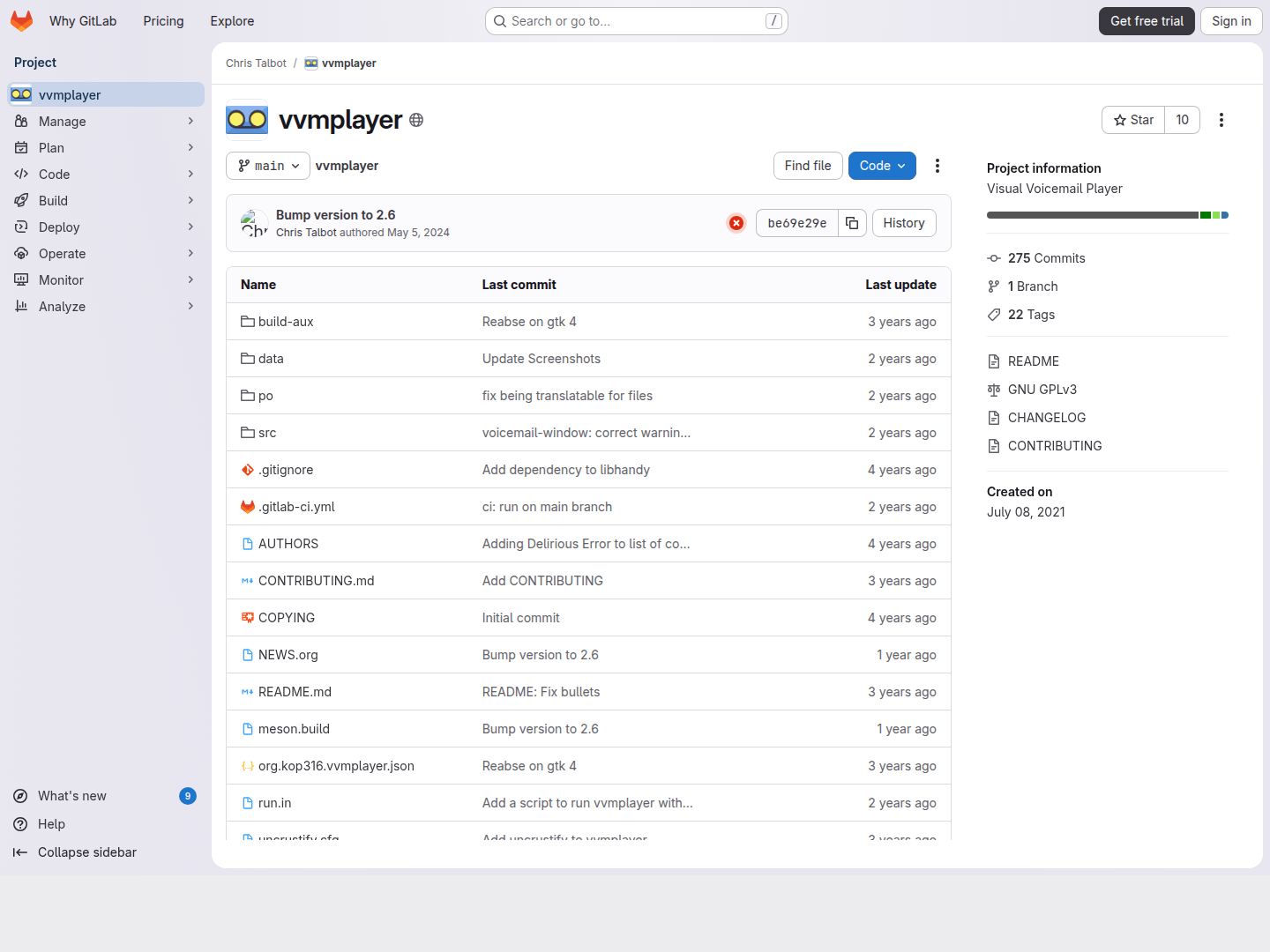Expand the Analyze sidebar section

[106, 307]
